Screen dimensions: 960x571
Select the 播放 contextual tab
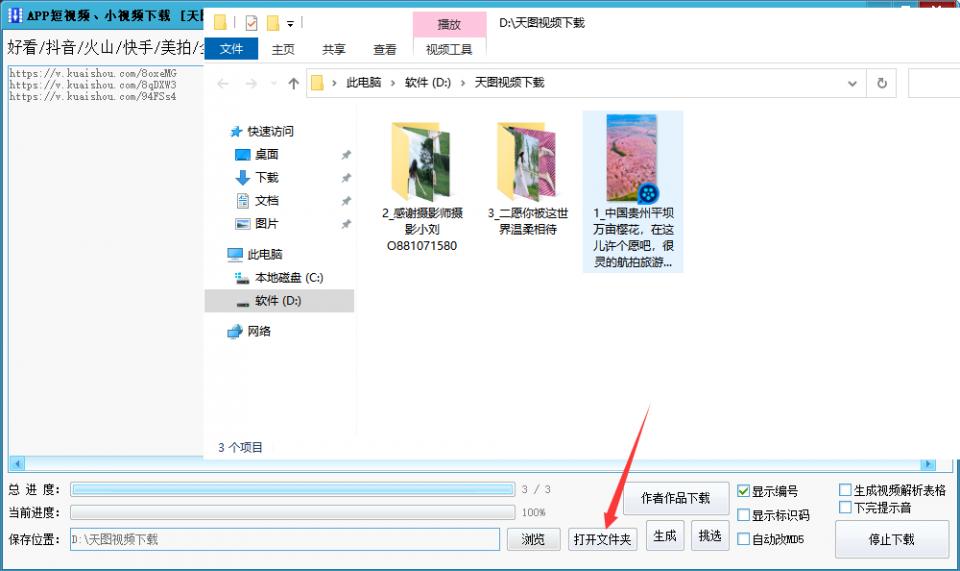click(x=449, y=24)
